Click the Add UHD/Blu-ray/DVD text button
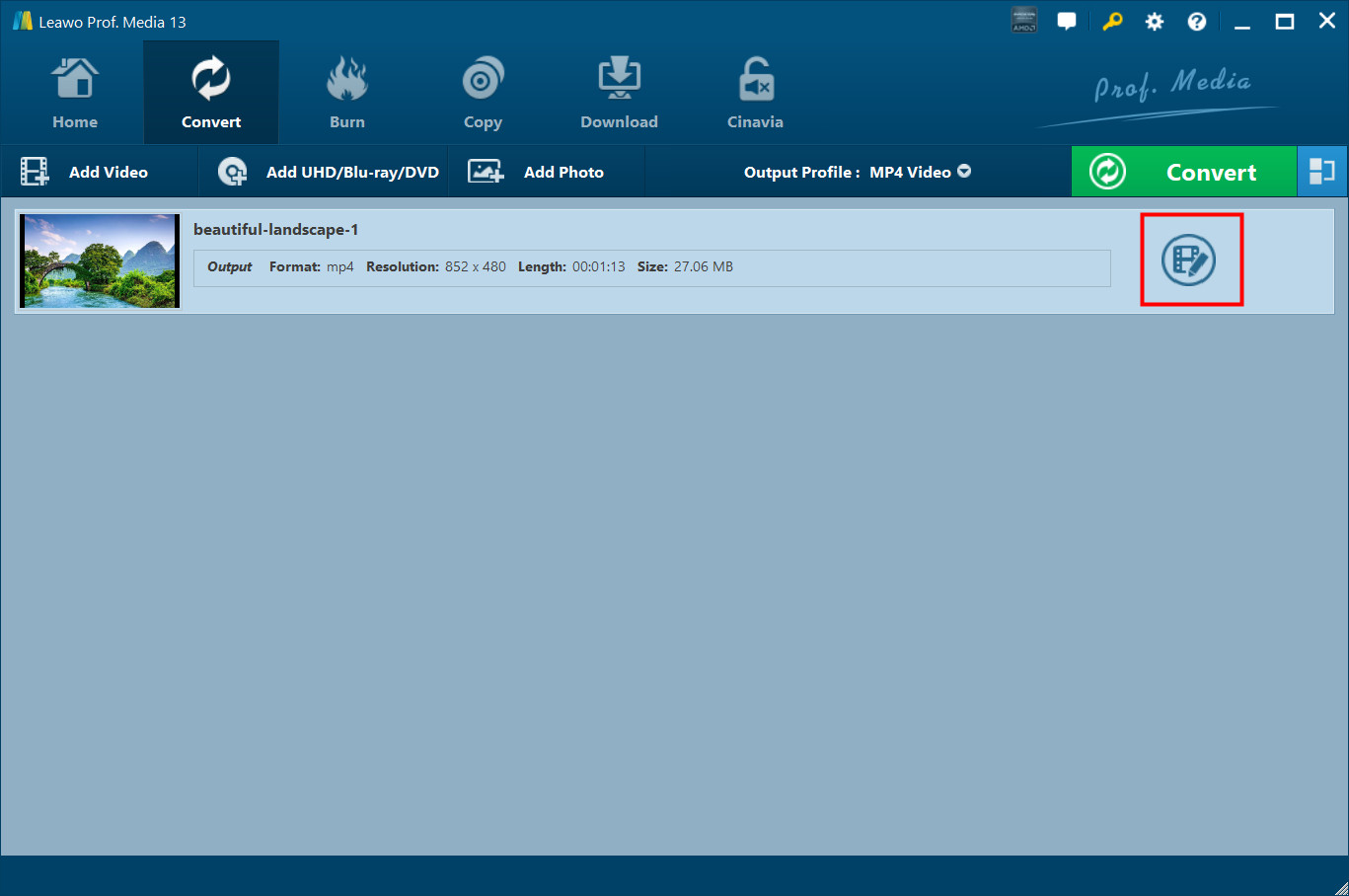Screen dimensions: 1349x896 pyautogui.click(x=352, y=172)
